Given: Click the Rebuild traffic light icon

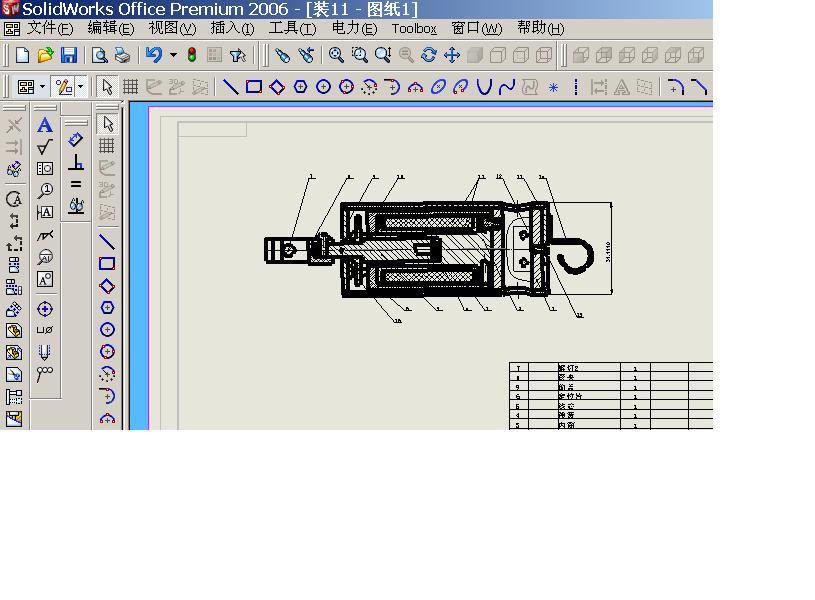Looking at the screenshot, I should click(x=192, y=56).
